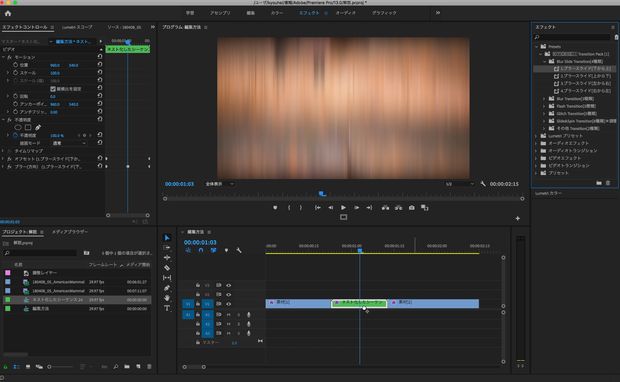Viewport: 620px width, 382px height.
Task: Expand the Scale parameter
Action: coord(8,73)
